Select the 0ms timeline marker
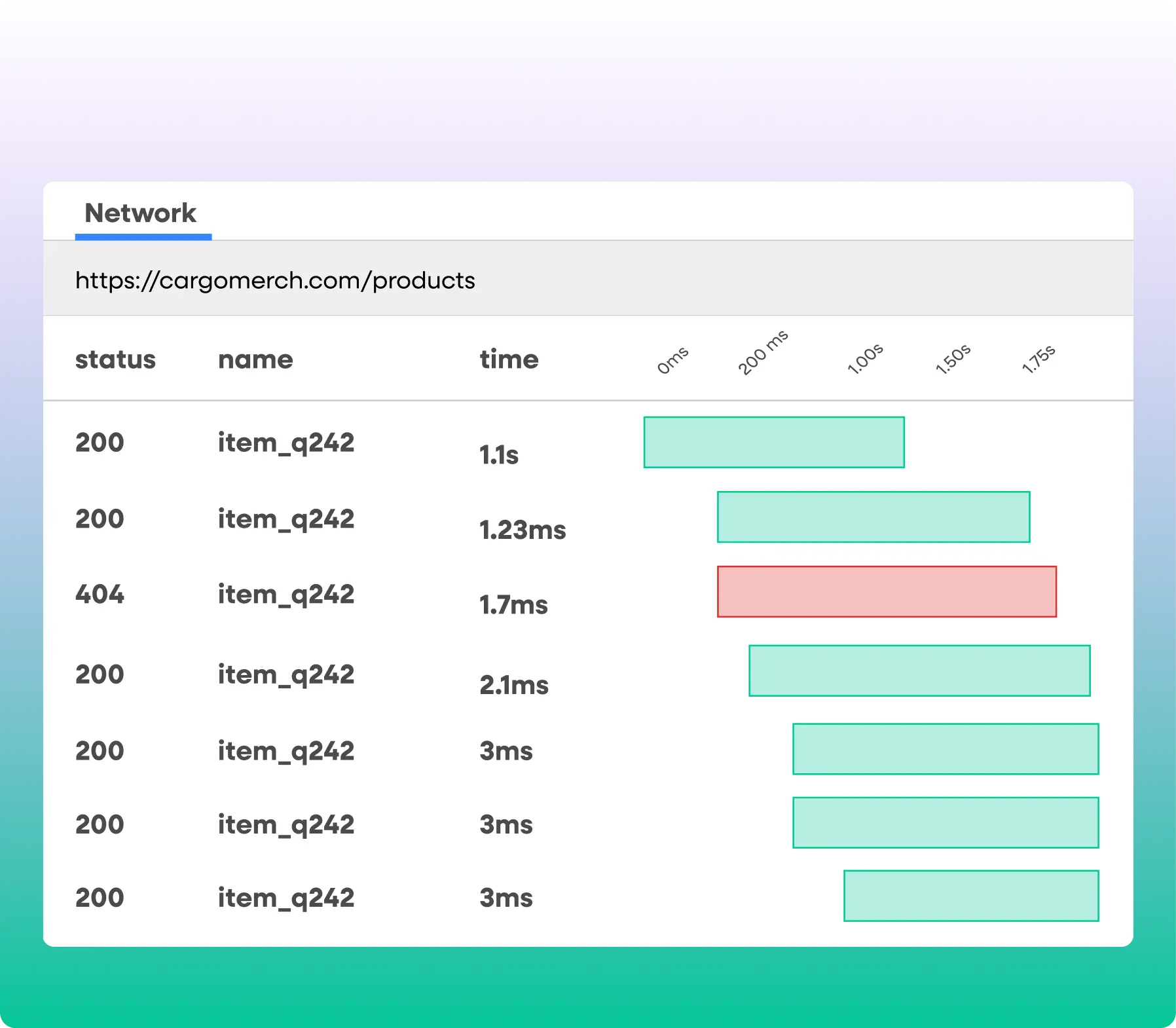This screenshot has width=1176, height=1028. 673,360
